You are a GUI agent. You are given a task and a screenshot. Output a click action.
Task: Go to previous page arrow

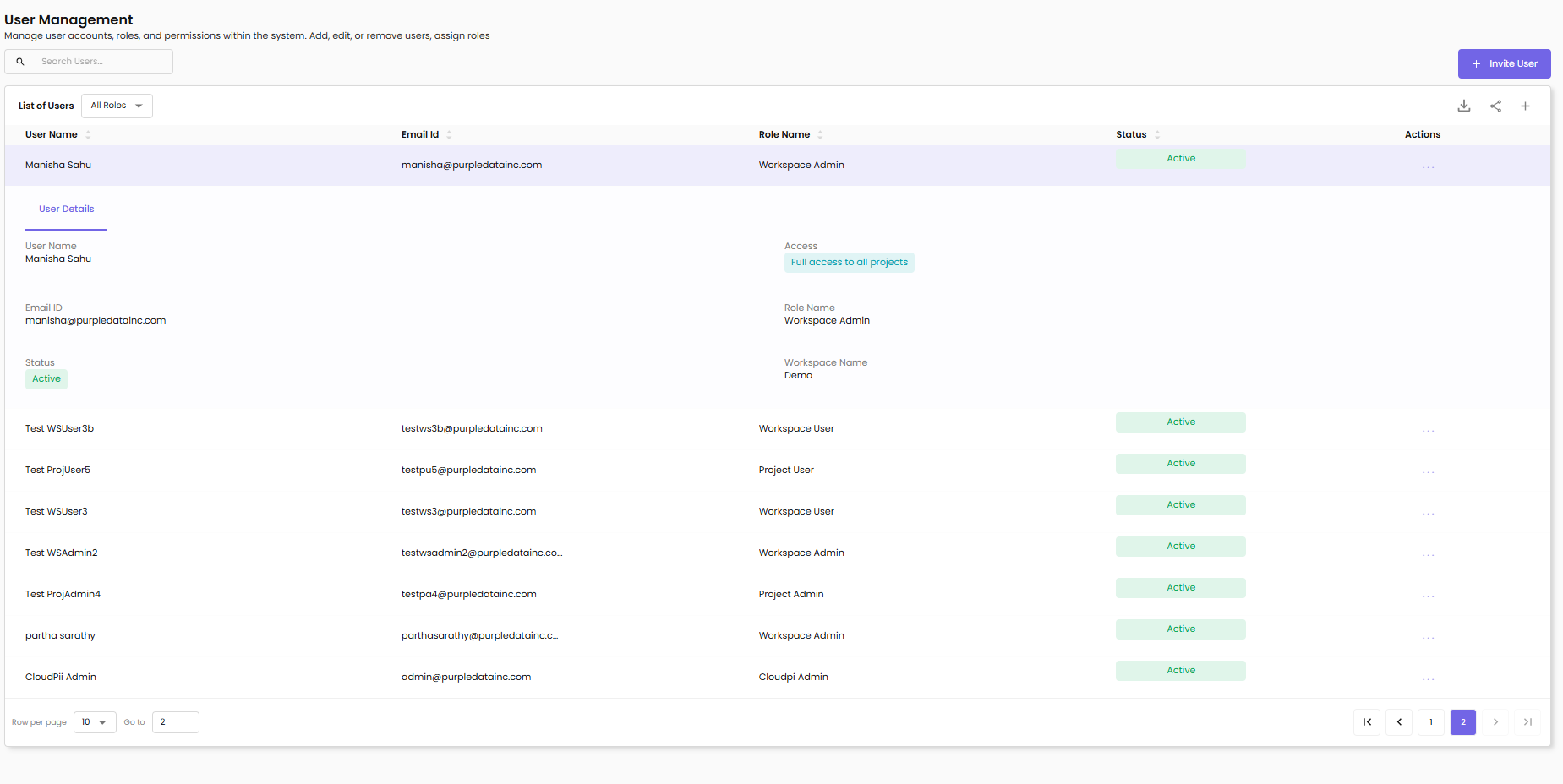coord(1399,722)
